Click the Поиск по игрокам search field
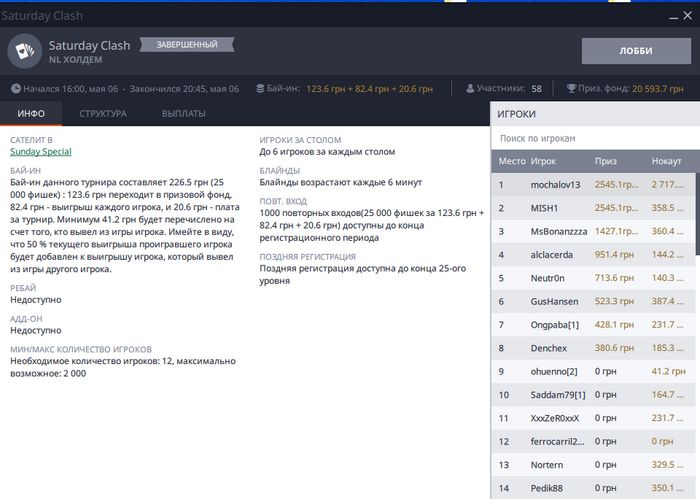Image resolution: width=700 pixels, height=499 pixels. [595, 138]
